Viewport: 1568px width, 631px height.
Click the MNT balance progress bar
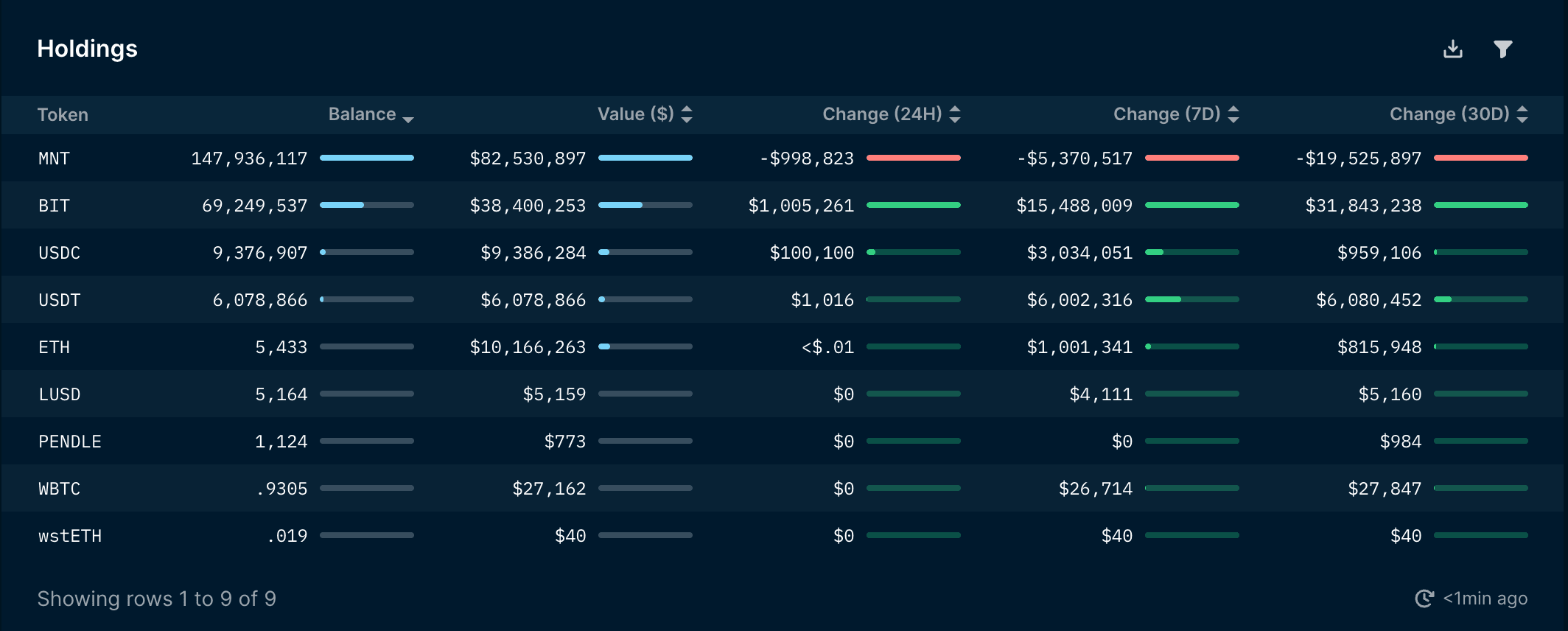pos(366,158)
